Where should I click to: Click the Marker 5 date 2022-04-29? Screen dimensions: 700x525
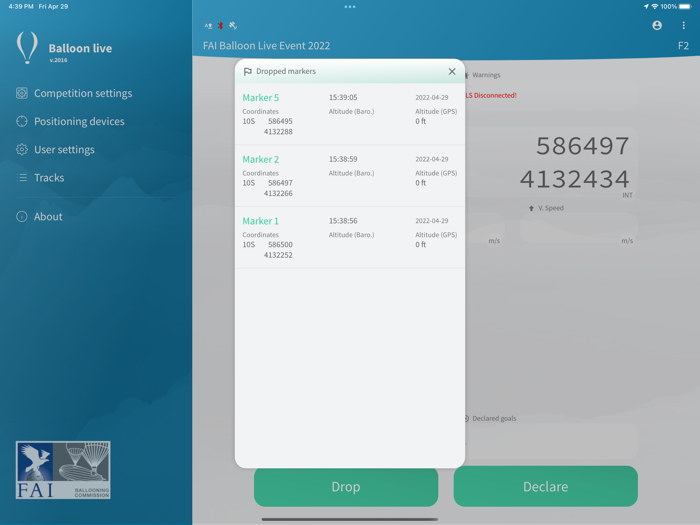(432, 97)
